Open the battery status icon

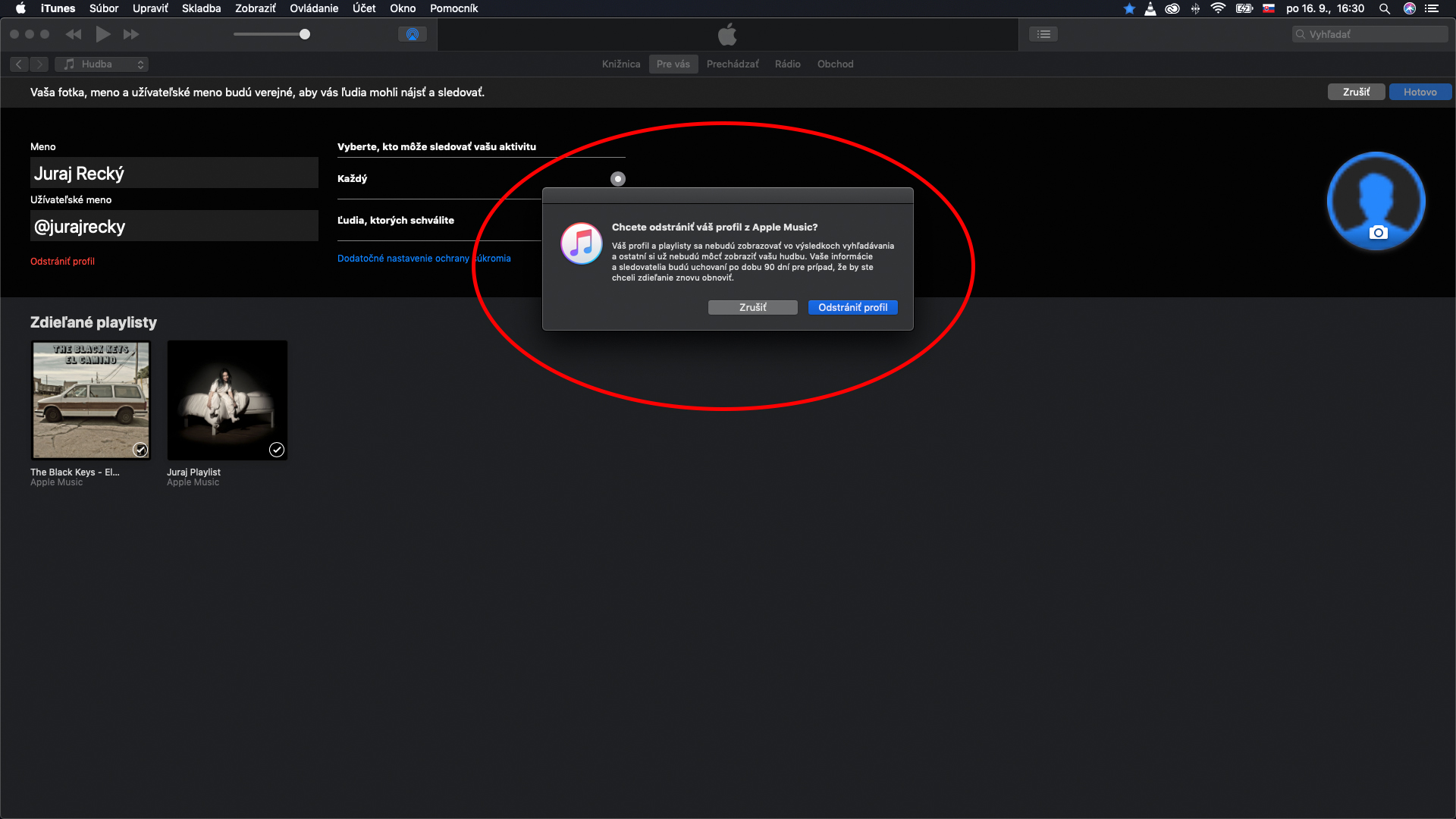point(1244,8)
